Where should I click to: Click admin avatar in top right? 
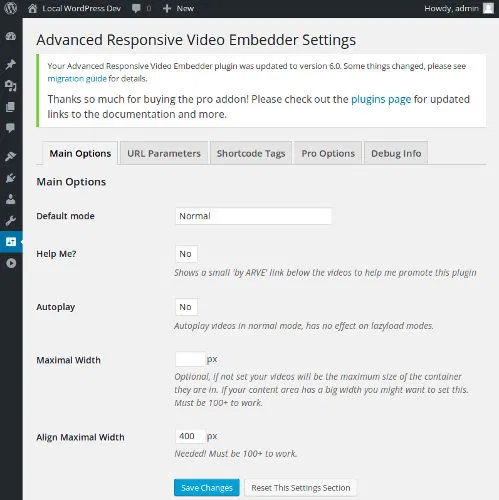click(x=488, y=8)
